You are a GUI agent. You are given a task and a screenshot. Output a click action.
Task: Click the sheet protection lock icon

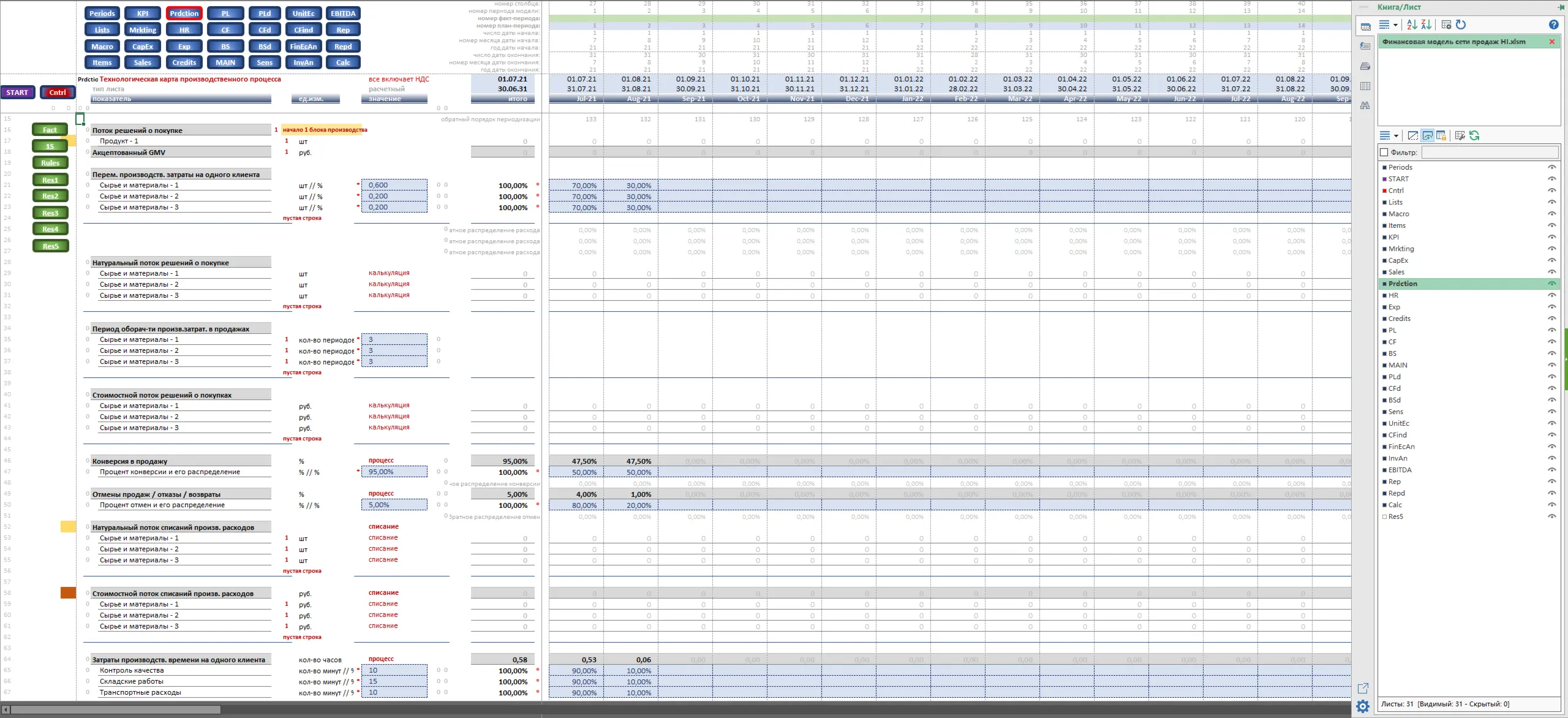coord(1441,135)
